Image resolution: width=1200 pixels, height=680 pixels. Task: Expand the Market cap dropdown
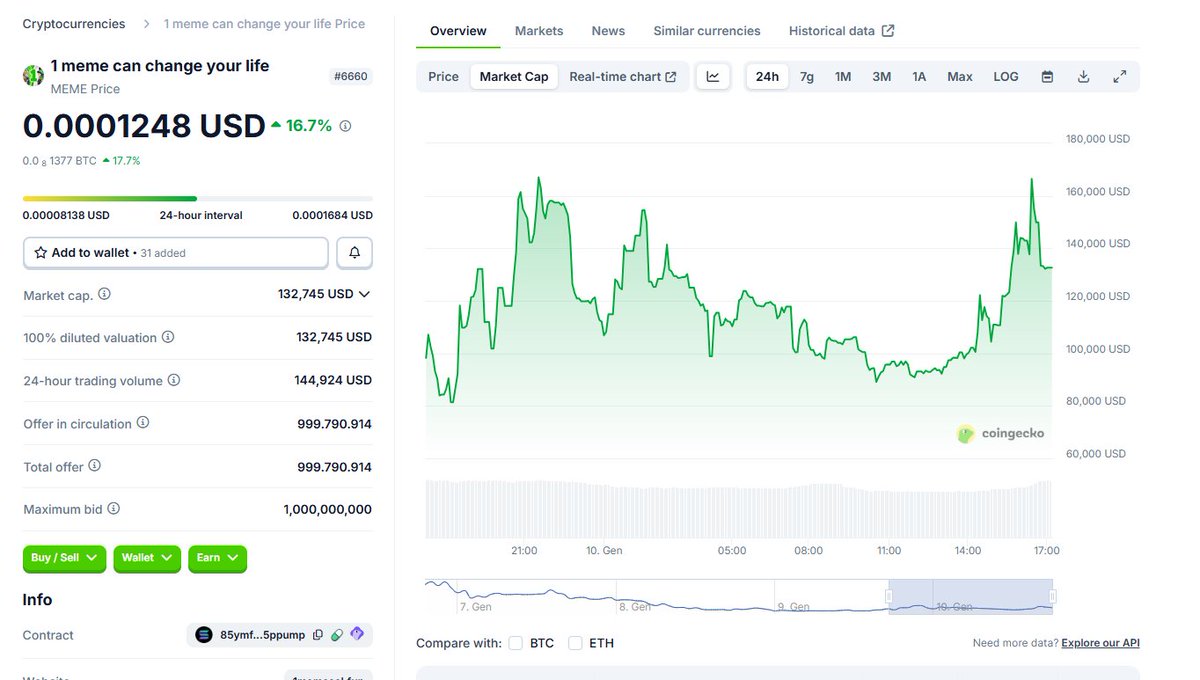tap(366, 294)
